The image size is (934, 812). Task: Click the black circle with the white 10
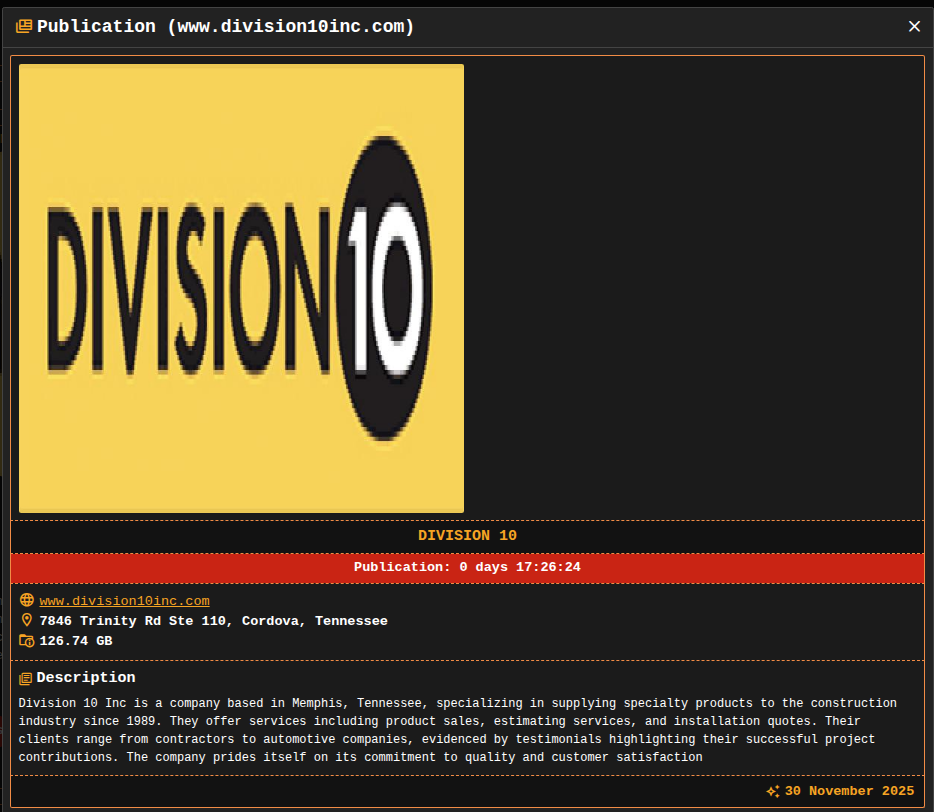pos(385,288)
